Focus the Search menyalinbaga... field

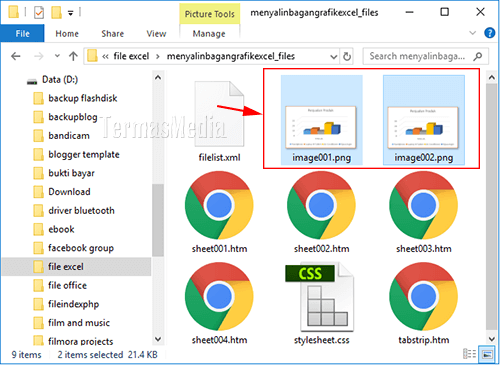point(426,56)
